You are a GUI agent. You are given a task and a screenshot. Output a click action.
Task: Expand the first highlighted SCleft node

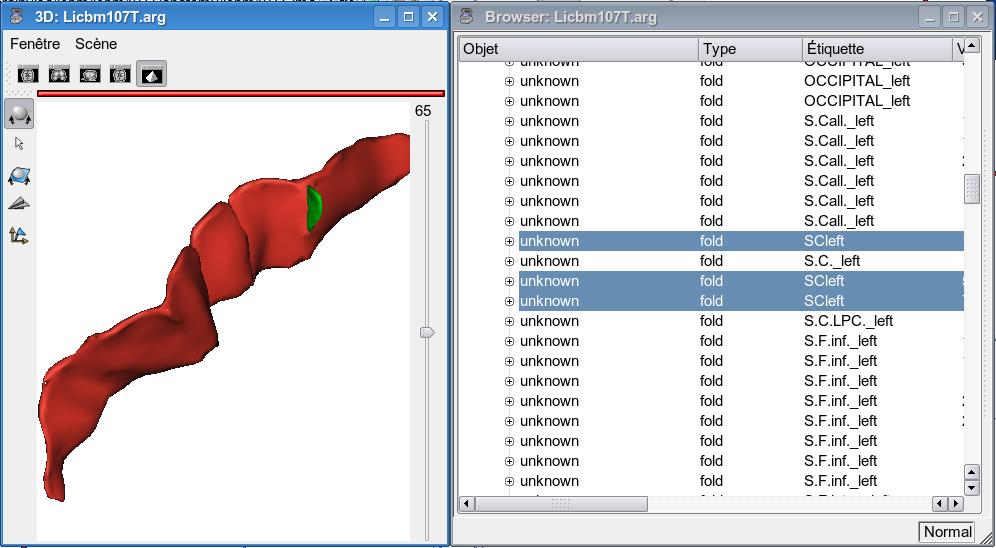pos(509,241)
